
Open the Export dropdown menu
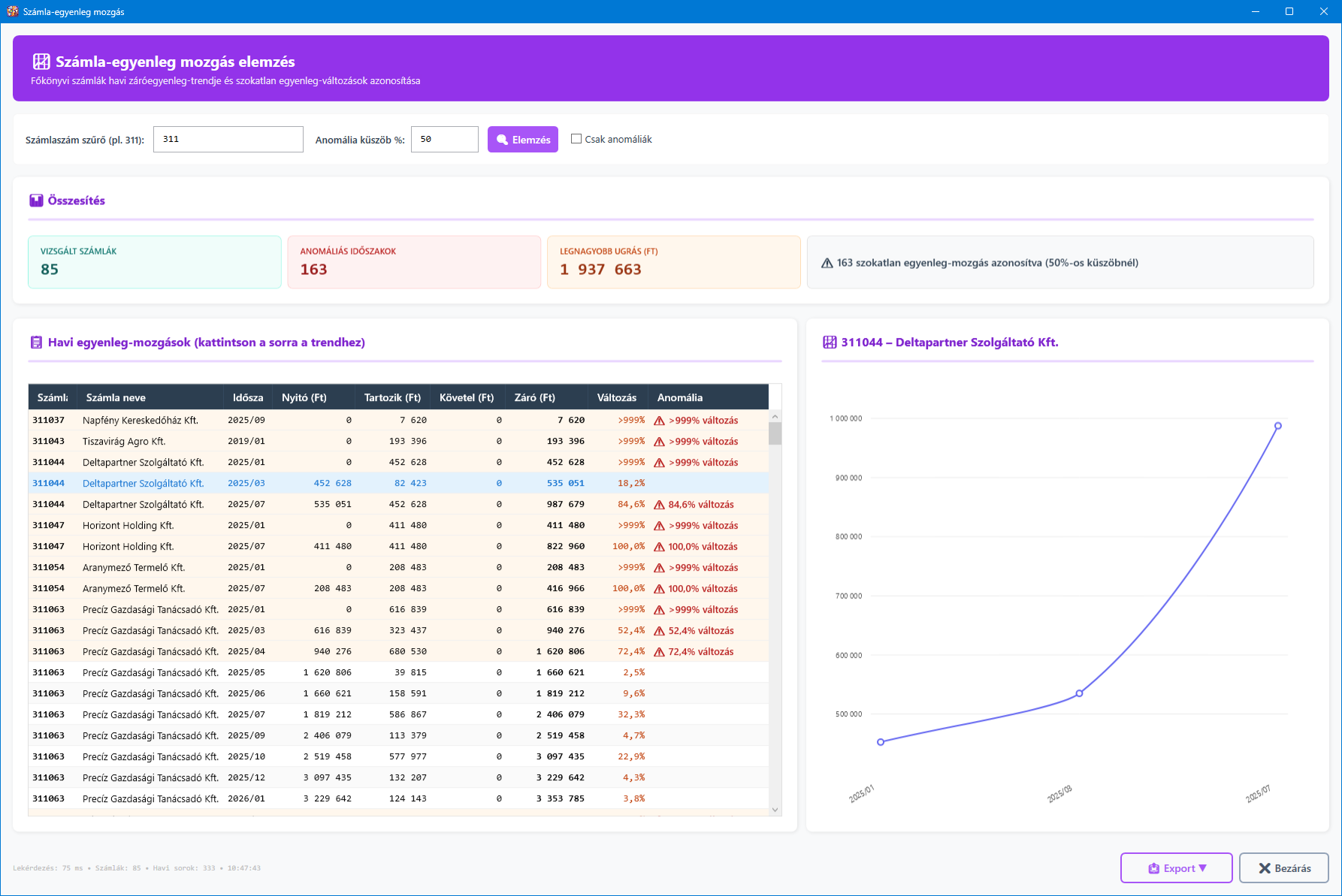[x=1176, y=868]
